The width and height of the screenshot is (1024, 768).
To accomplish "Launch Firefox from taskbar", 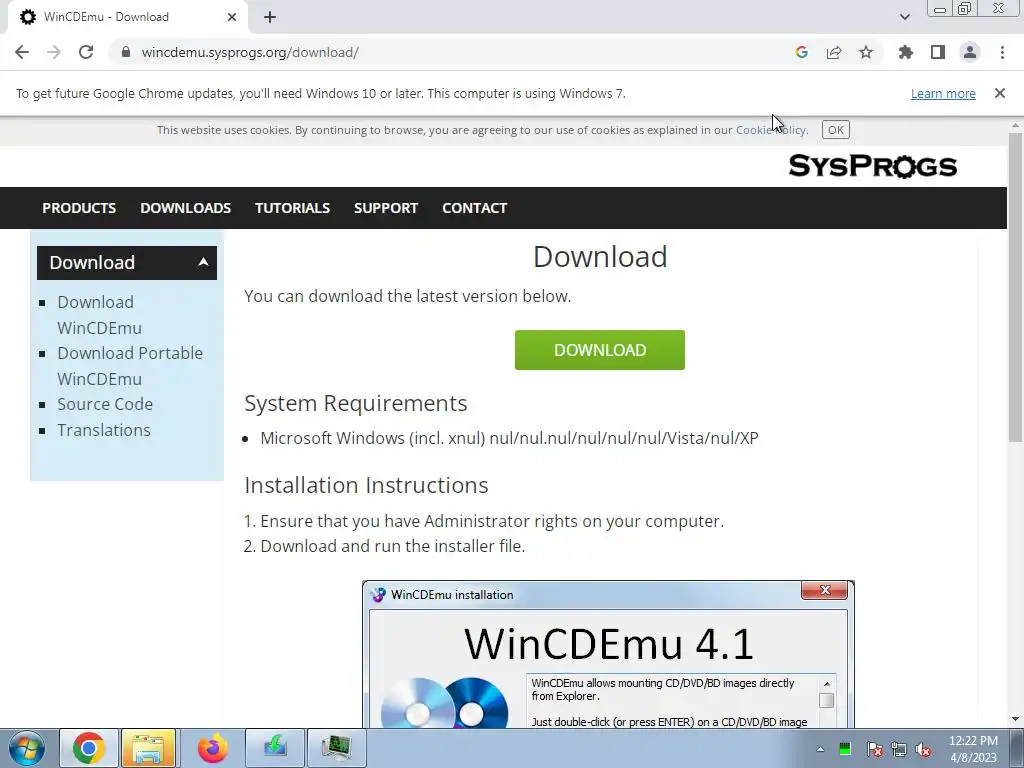I will (x=212, y=748).
